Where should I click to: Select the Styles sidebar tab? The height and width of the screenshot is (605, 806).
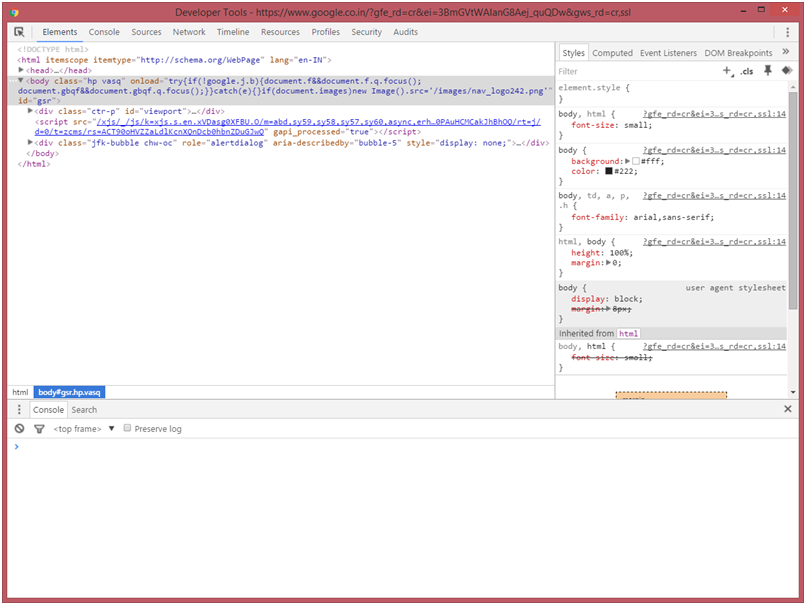coord(573,53)
